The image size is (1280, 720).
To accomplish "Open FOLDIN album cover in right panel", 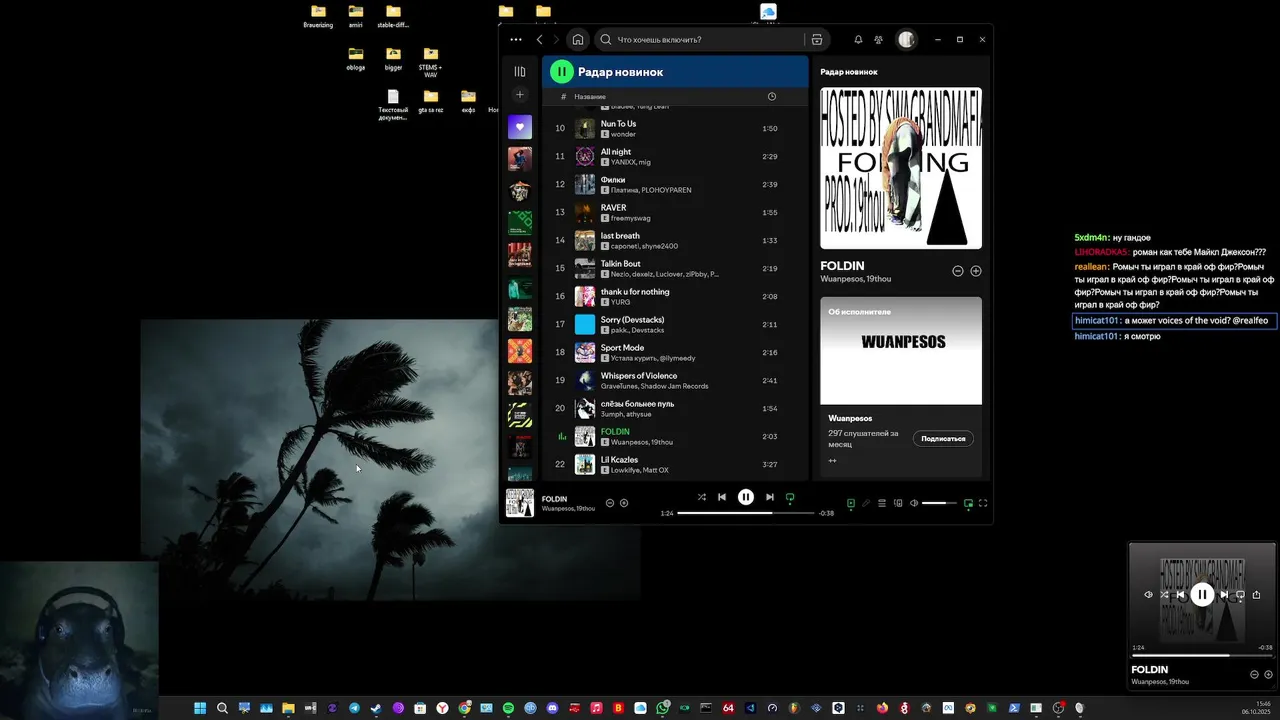I will click(x=901, y=168).
